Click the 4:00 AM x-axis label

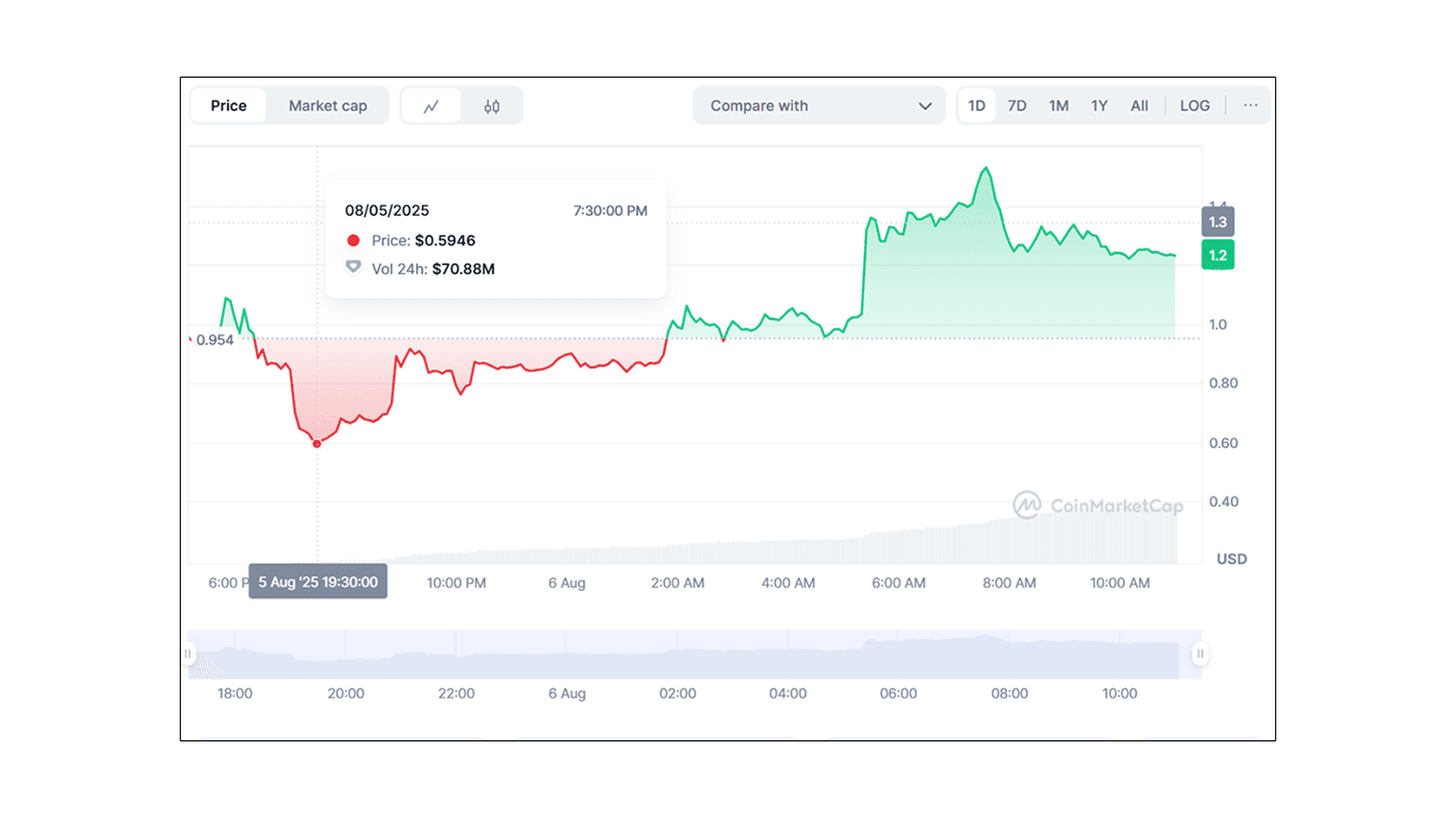coord(788,583)
